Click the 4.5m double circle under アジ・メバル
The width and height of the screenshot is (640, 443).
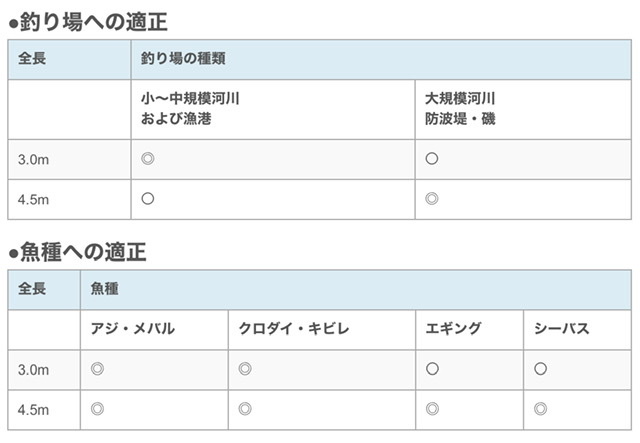click(x=97, y=408)
